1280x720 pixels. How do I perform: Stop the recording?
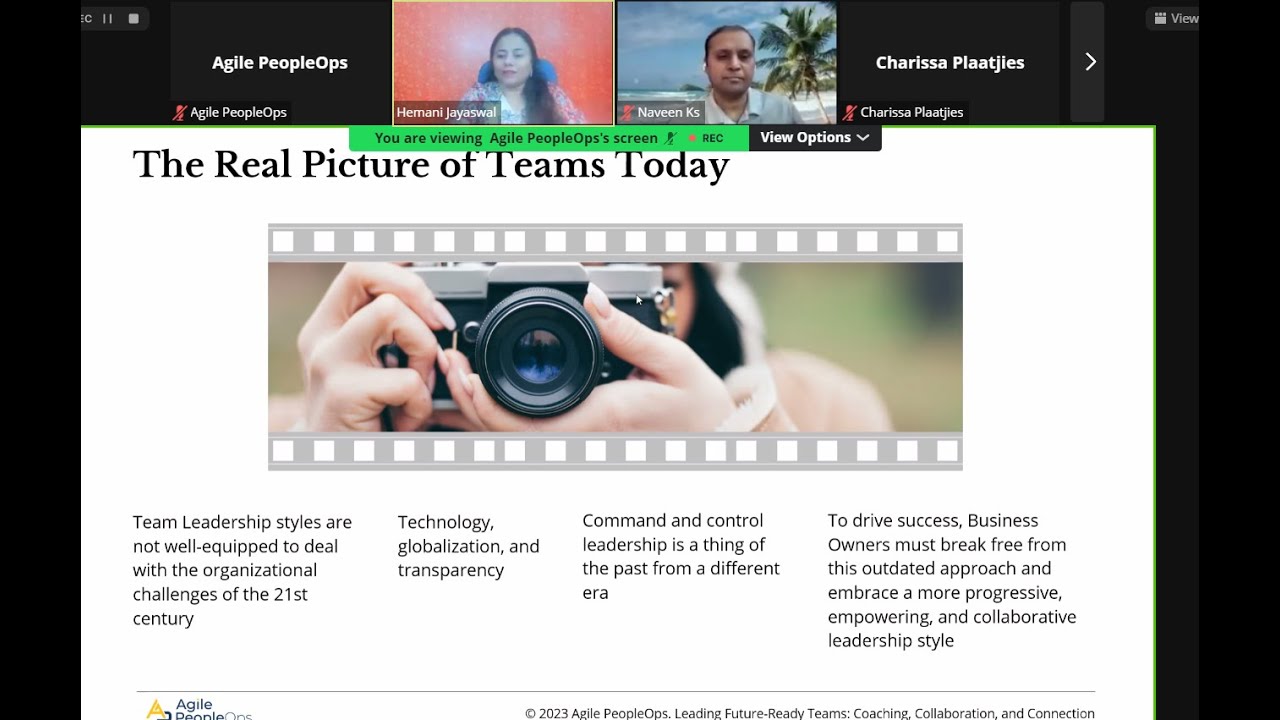click(x=134, y=18)
